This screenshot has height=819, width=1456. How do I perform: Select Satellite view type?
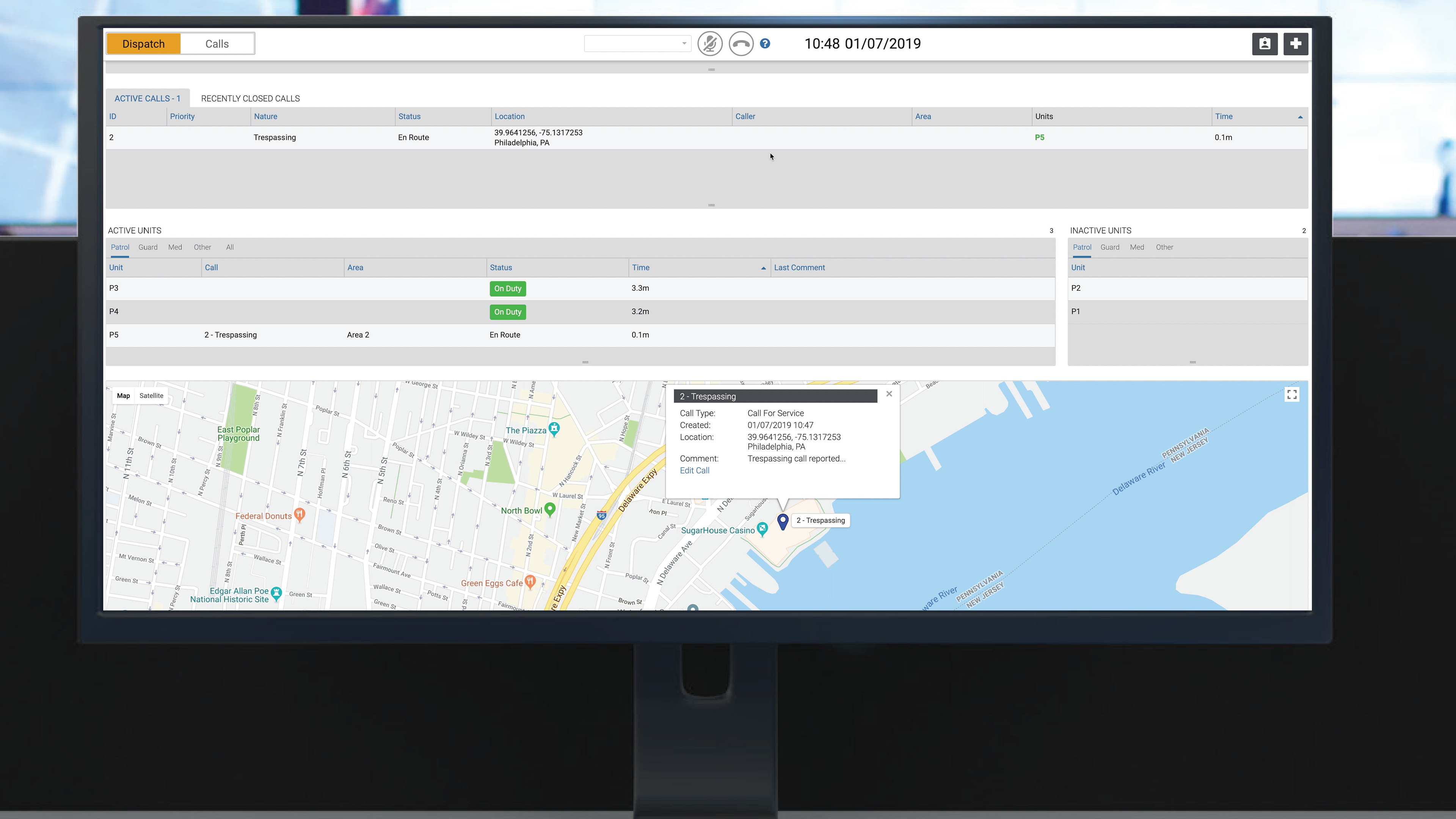[152, 395]
